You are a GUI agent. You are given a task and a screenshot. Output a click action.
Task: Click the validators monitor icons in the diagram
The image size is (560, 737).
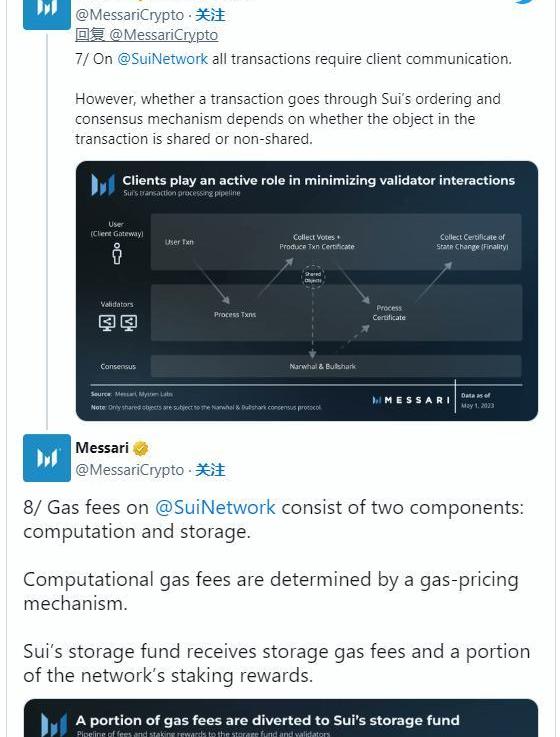(118, 322)
